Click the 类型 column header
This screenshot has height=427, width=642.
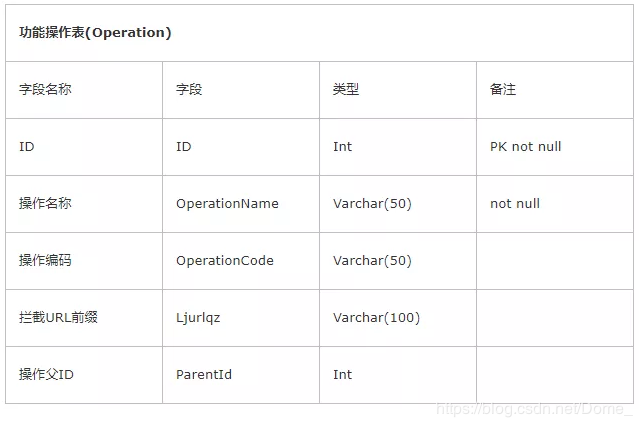[x=346, y=90]
